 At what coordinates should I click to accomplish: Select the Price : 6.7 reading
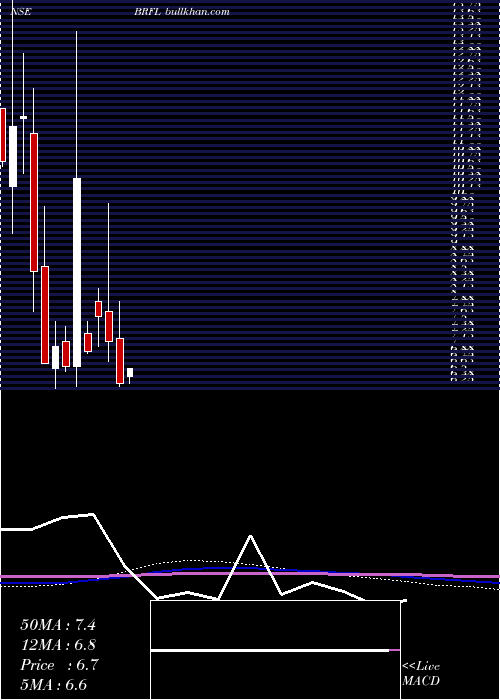(59, 665)
